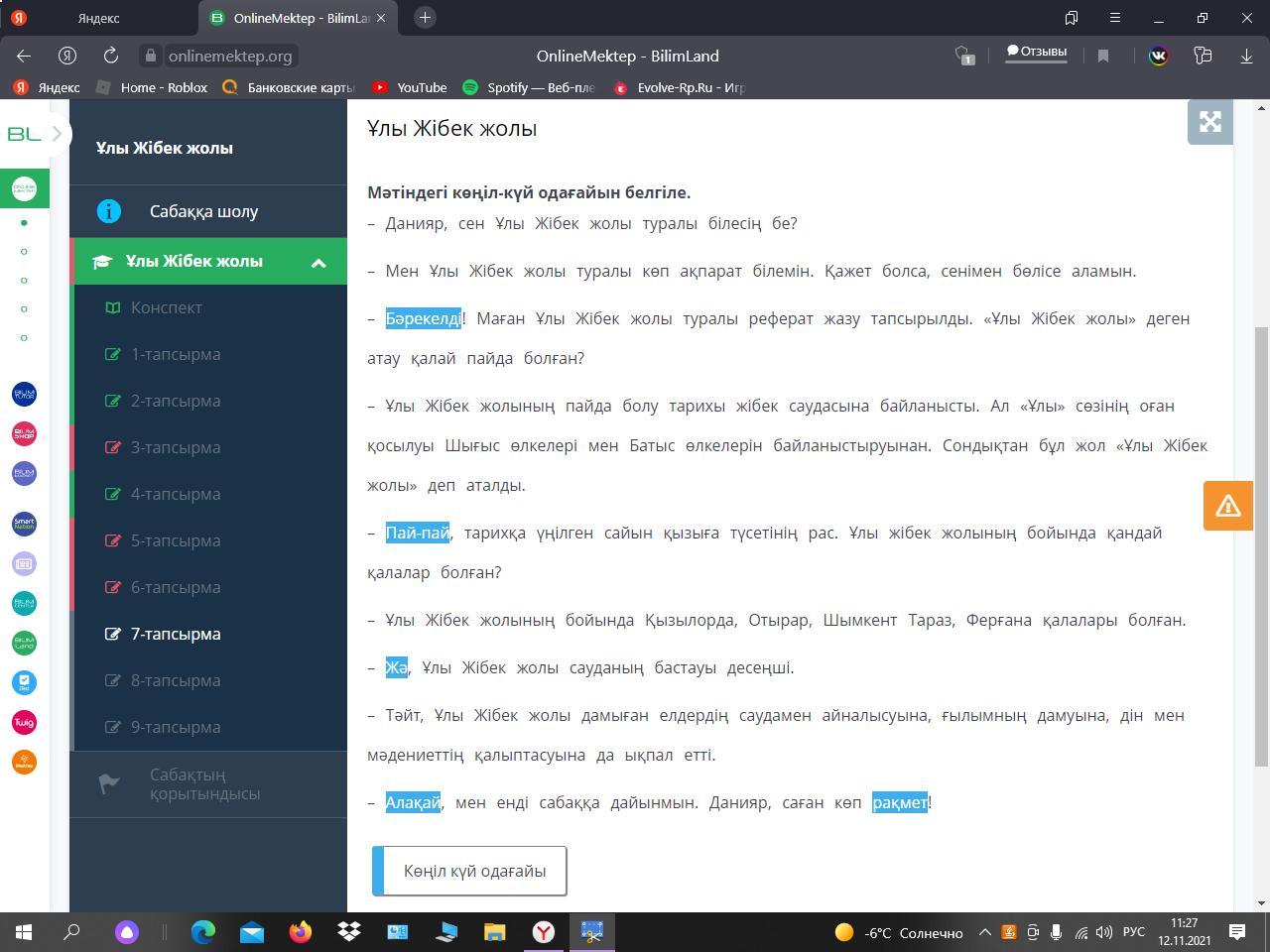Click the page vertical scrollbar
Viewport: 1270px width, 952px height.
click(1261, 545)
